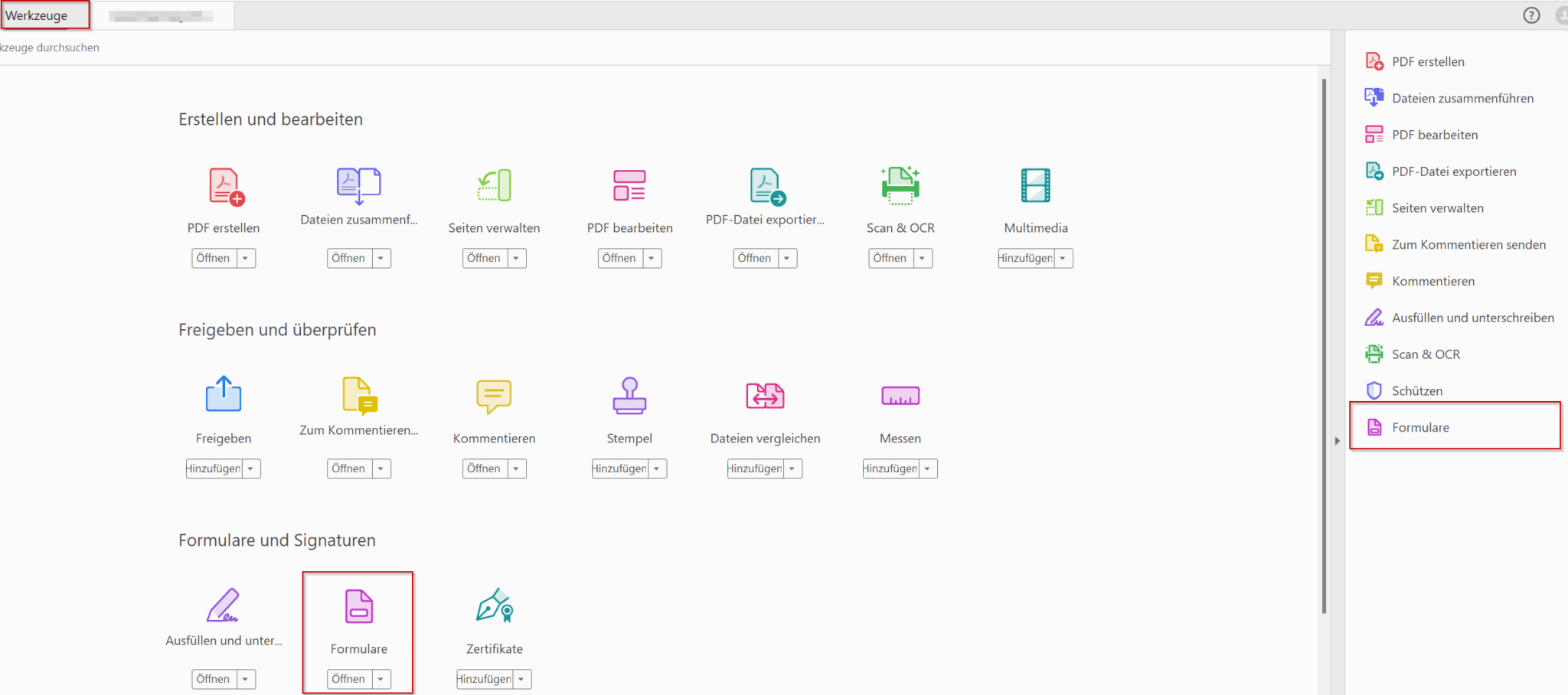Viewport: 1568px width, 695px height.
Task: Click the help question mark icon
Action: point(1531,15)
